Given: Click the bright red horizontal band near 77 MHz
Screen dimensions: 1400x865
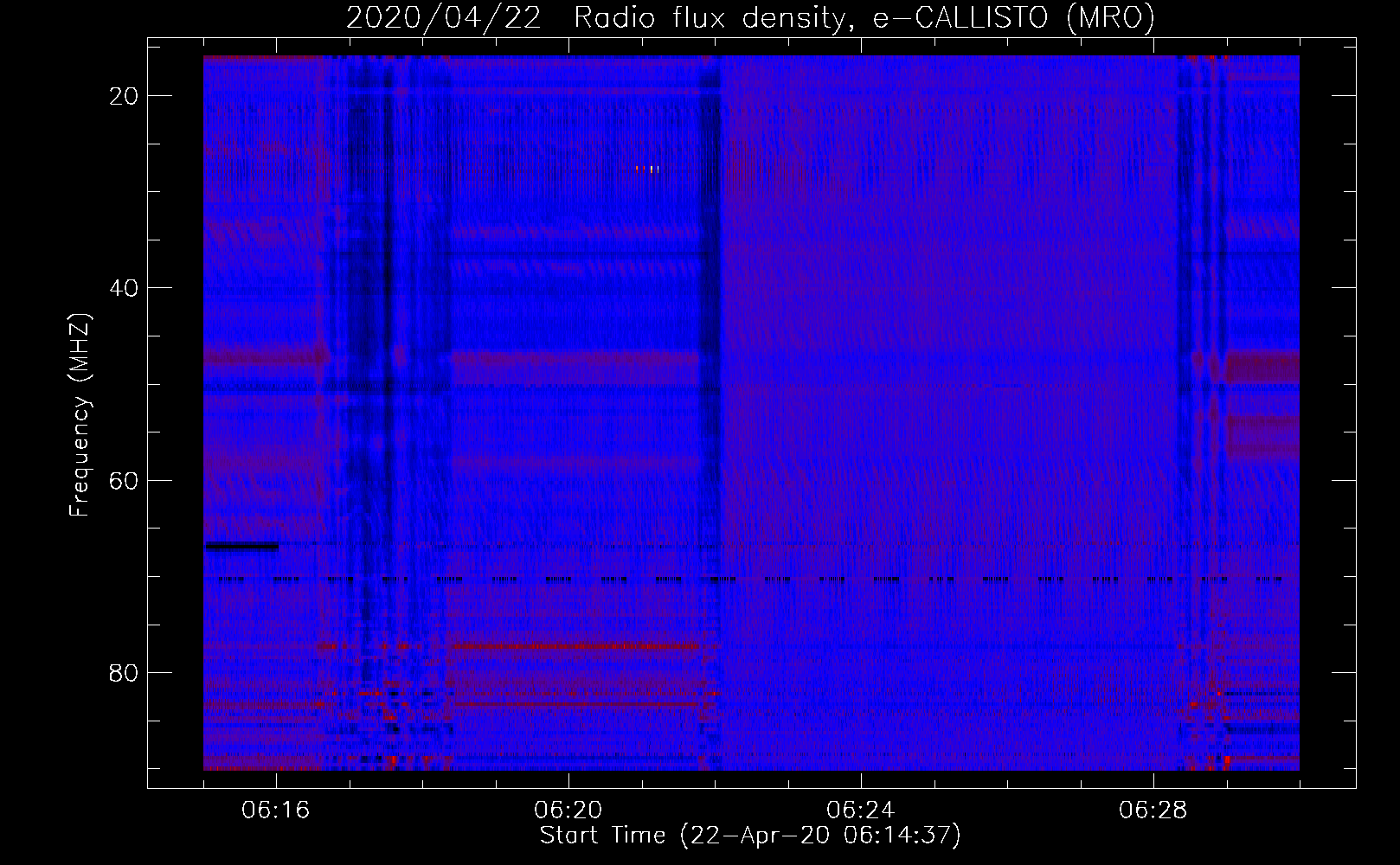Looking at the screenshot, I should point(575,646).
